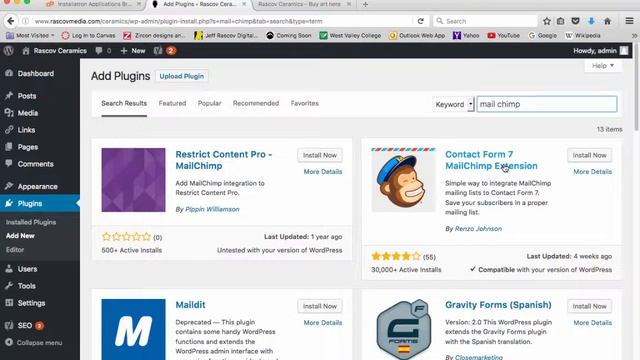This screenshot has height=360, width=640.
Task: Open author link Pippin Williamson
Action: pos(212,209)
